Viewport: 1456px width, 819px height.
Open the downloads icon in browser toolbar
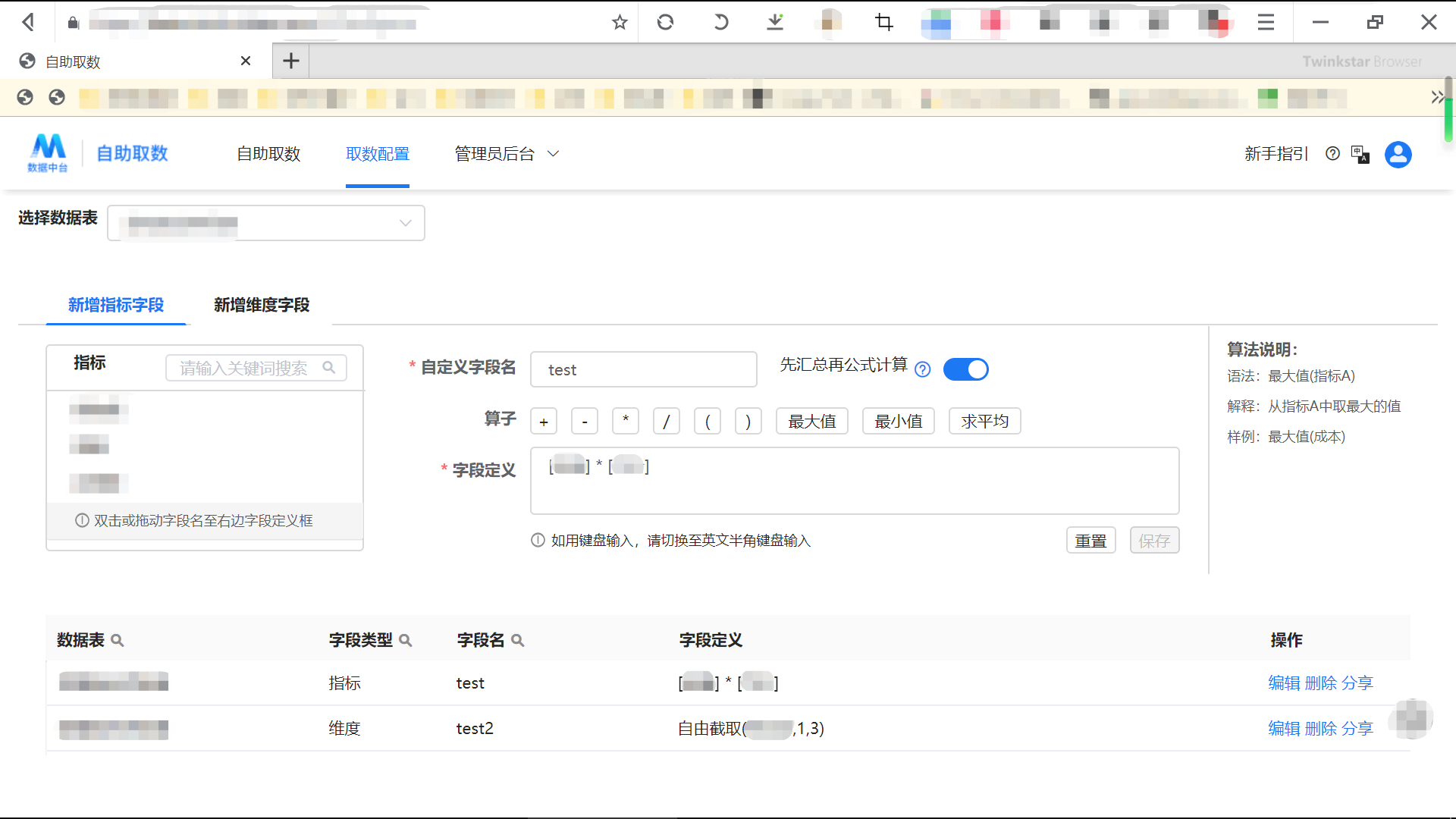click(775, 22)
